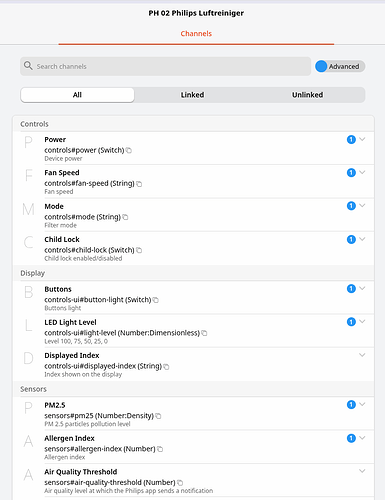Click the Fan Speed link count badge
Image resolution: width=385 pixels, height=500 pixels.
[x=351, y=173]
